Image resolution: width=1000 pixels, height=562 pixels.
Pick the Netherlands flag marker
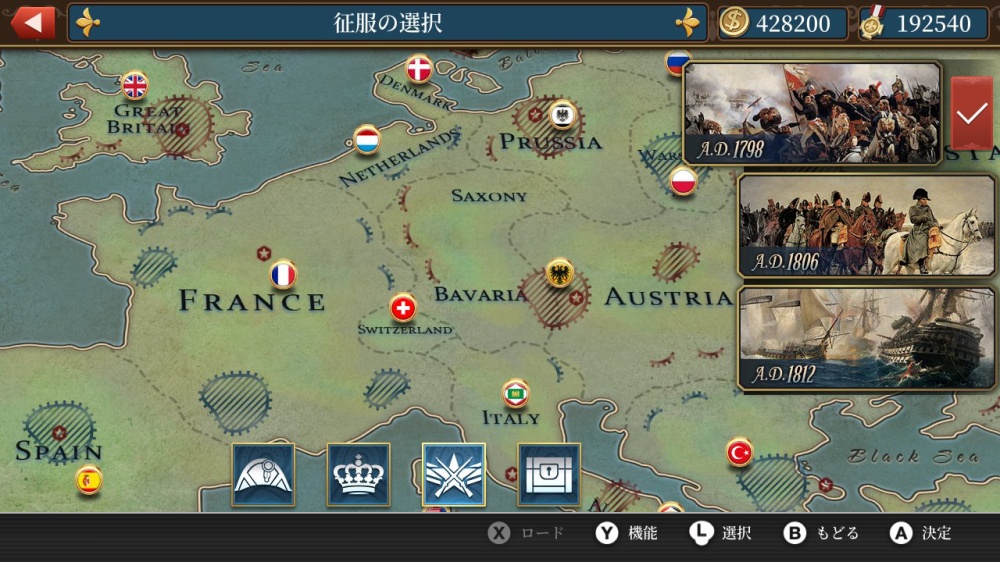(x=367, y=140)
